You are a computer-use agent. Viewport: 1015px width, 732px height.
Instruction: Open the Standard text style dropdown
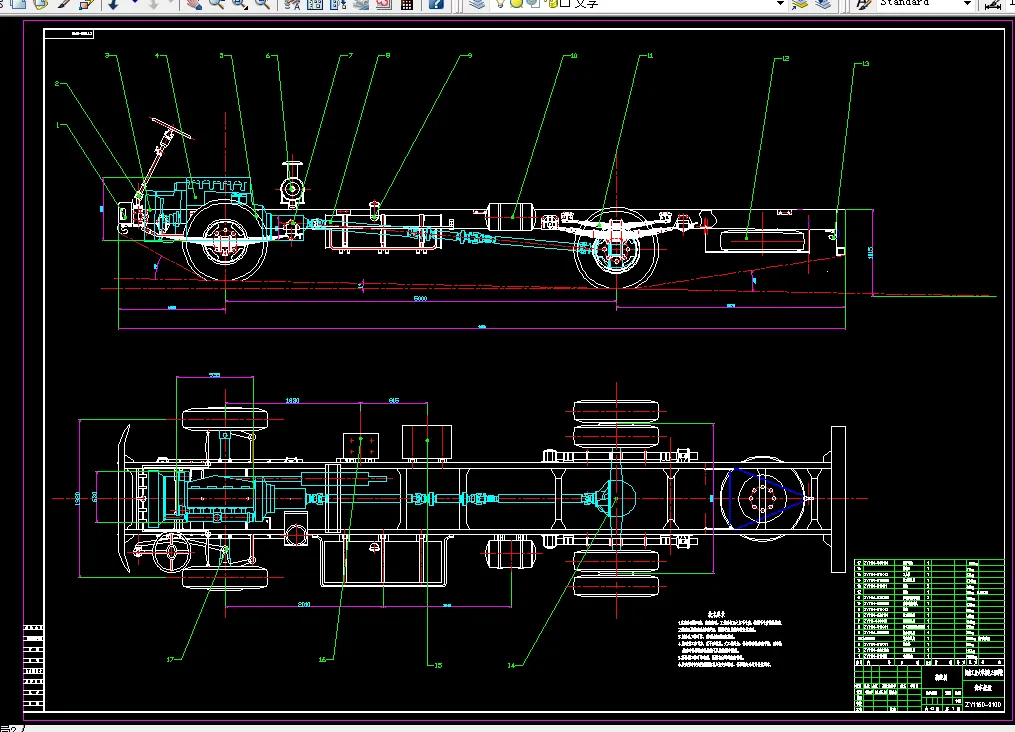click(x=966, y=4)
